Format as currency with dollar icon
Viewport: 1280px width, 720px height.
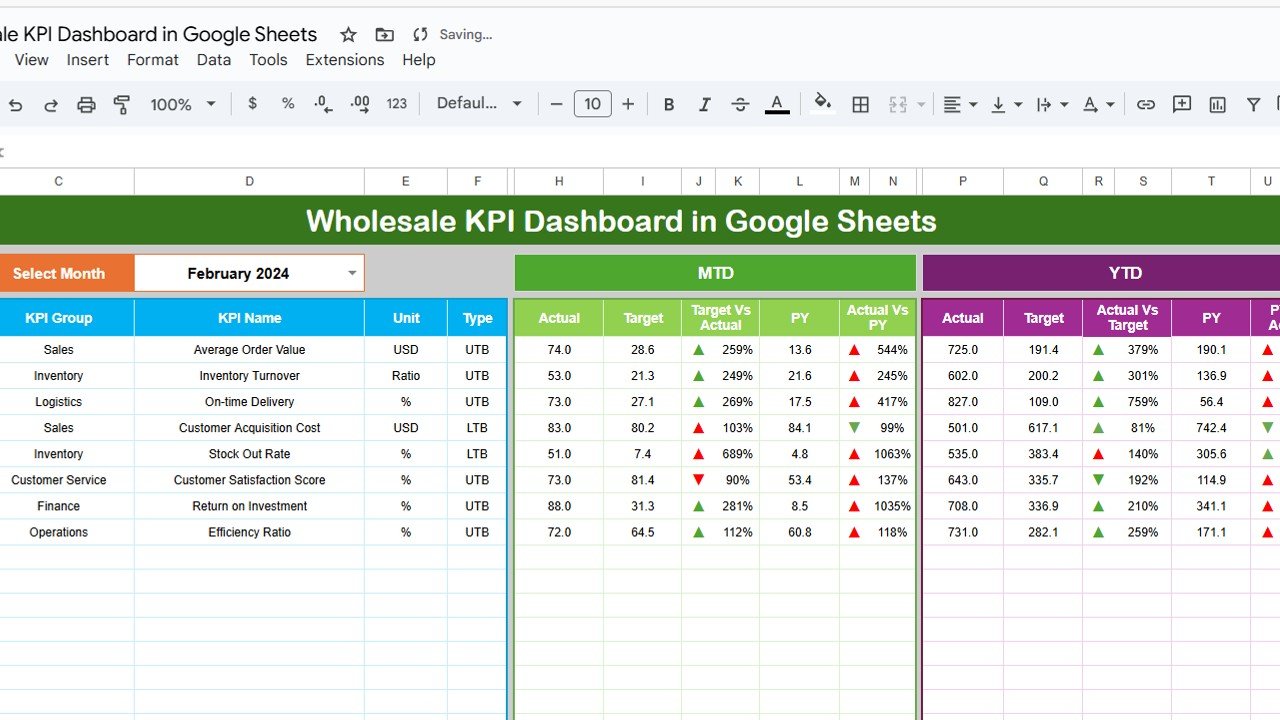click(252, 103)
